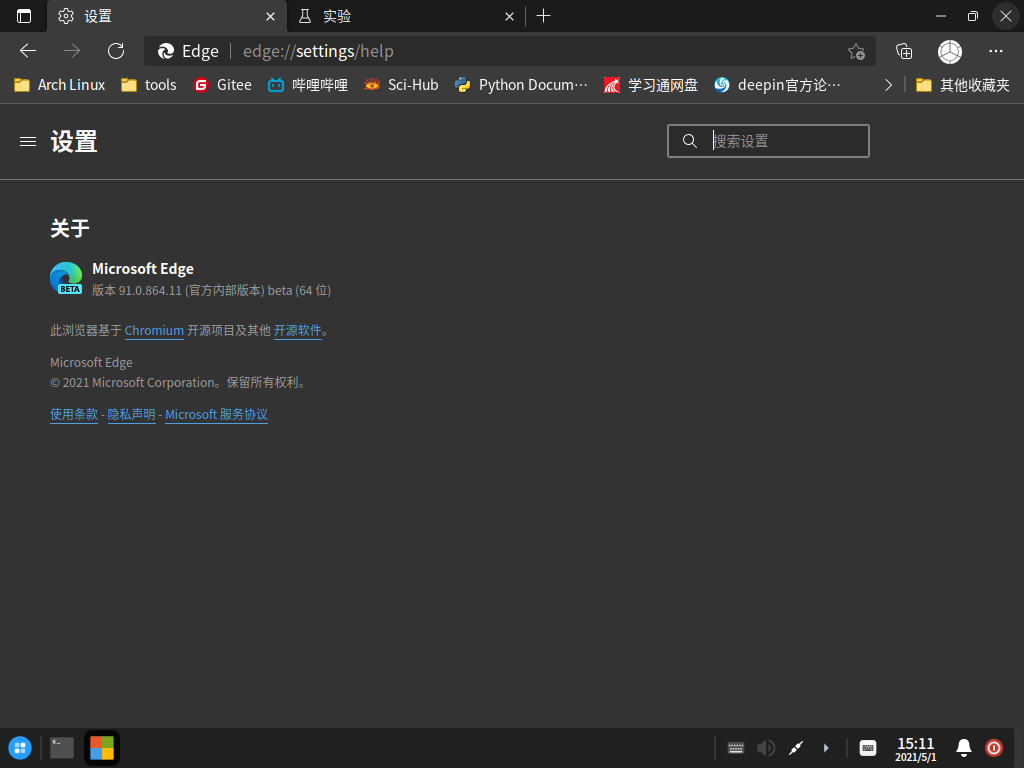Minimize the Edge window
The width and height of the screenshot is (1024, 768).
click(941, 16)
